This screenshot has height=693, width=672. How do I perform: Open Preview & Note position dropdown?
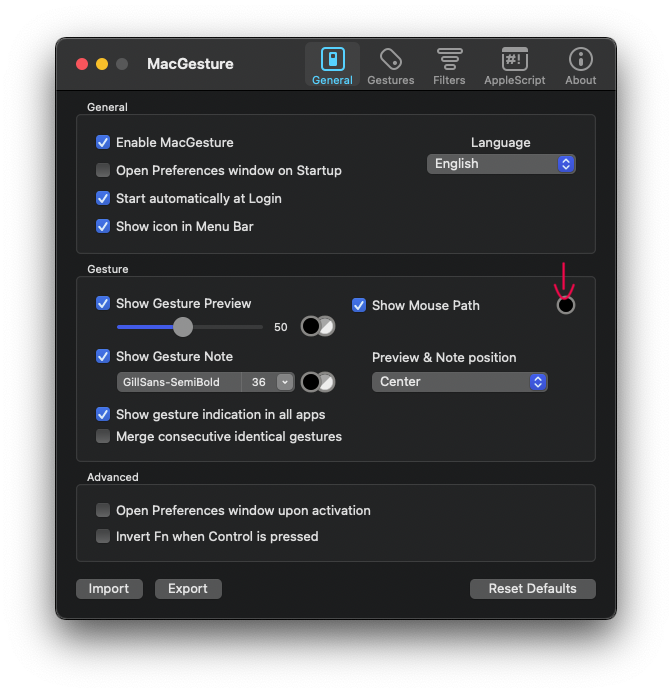click(460, 382)
